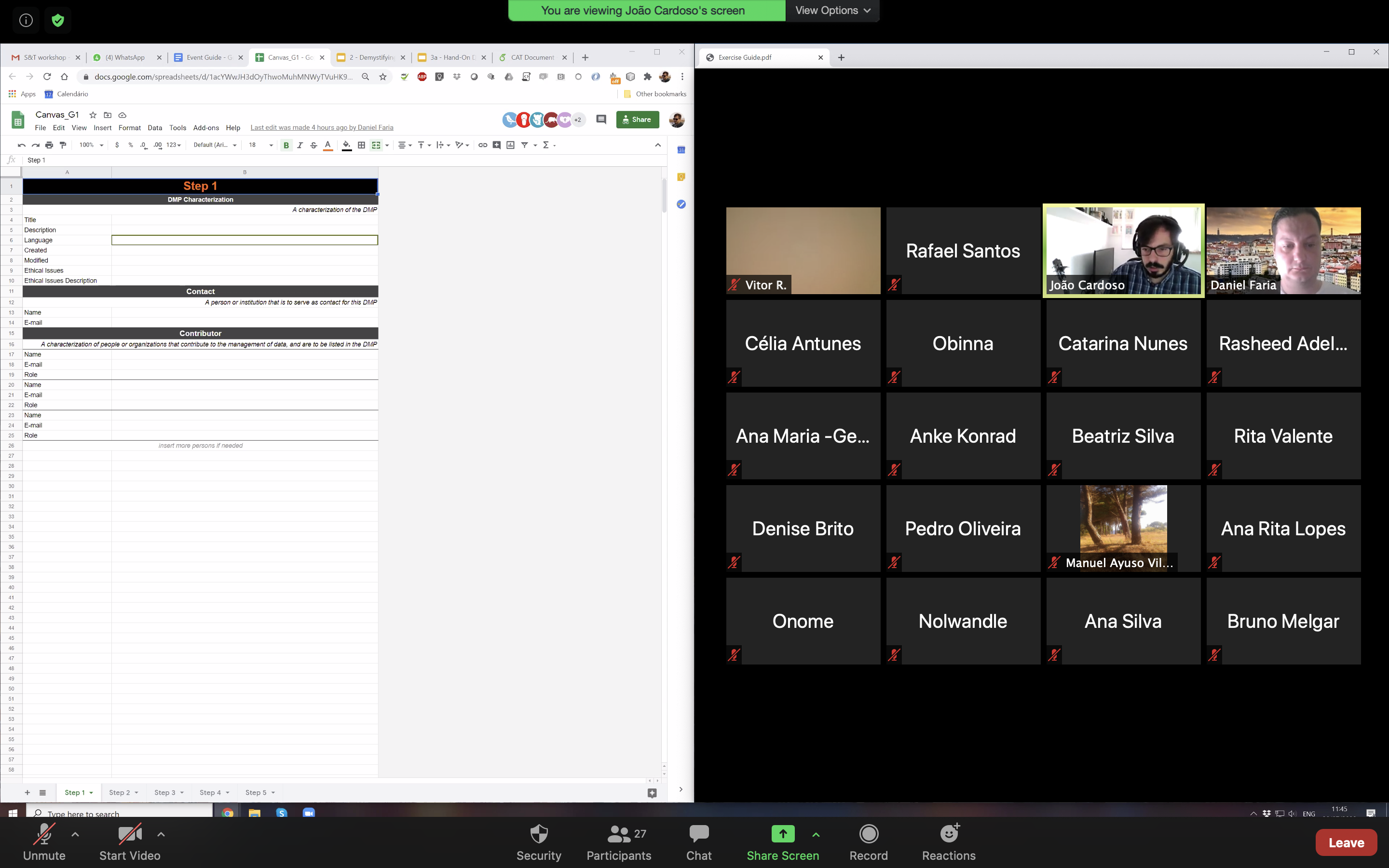
Task: Open the Insert menu
Action: click(x=103, y=128)
